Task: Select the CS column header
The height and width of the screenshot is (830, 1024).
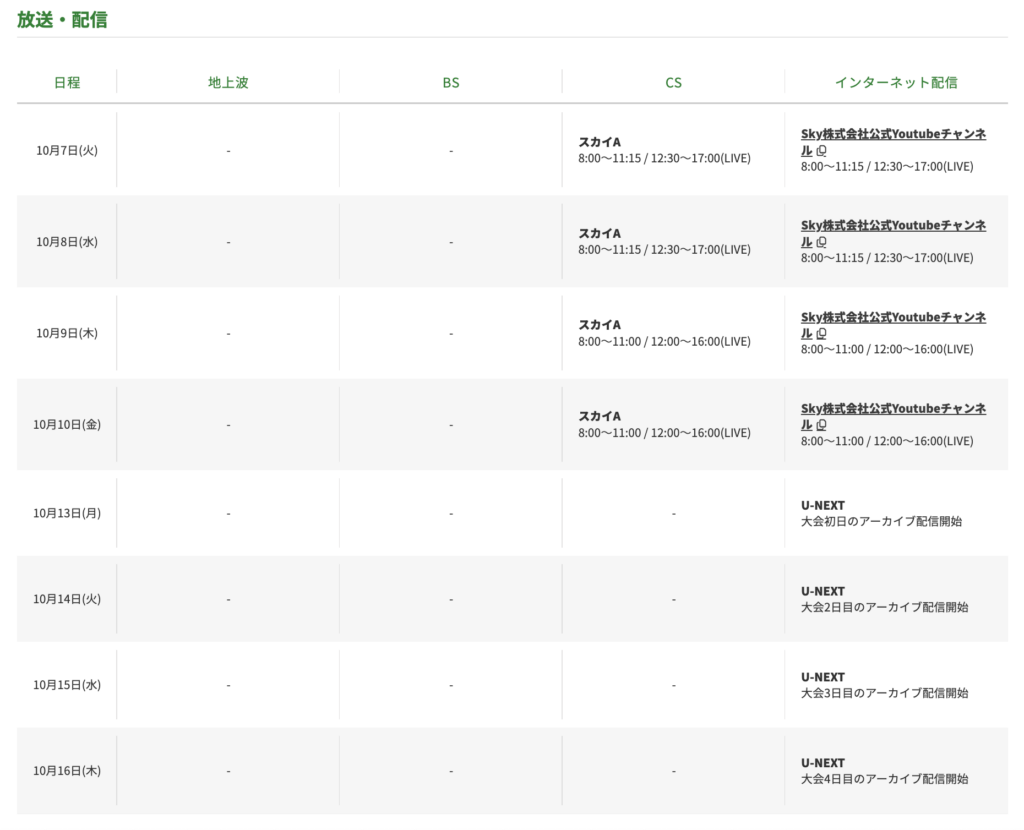Action: pyautogui.click(x=673, y=82)
